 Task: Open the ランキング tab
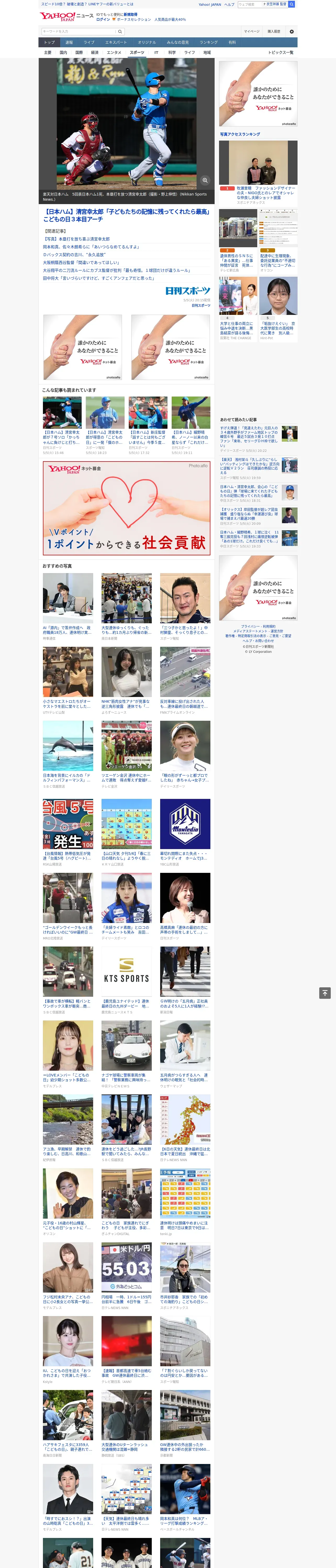click(209, 43)
